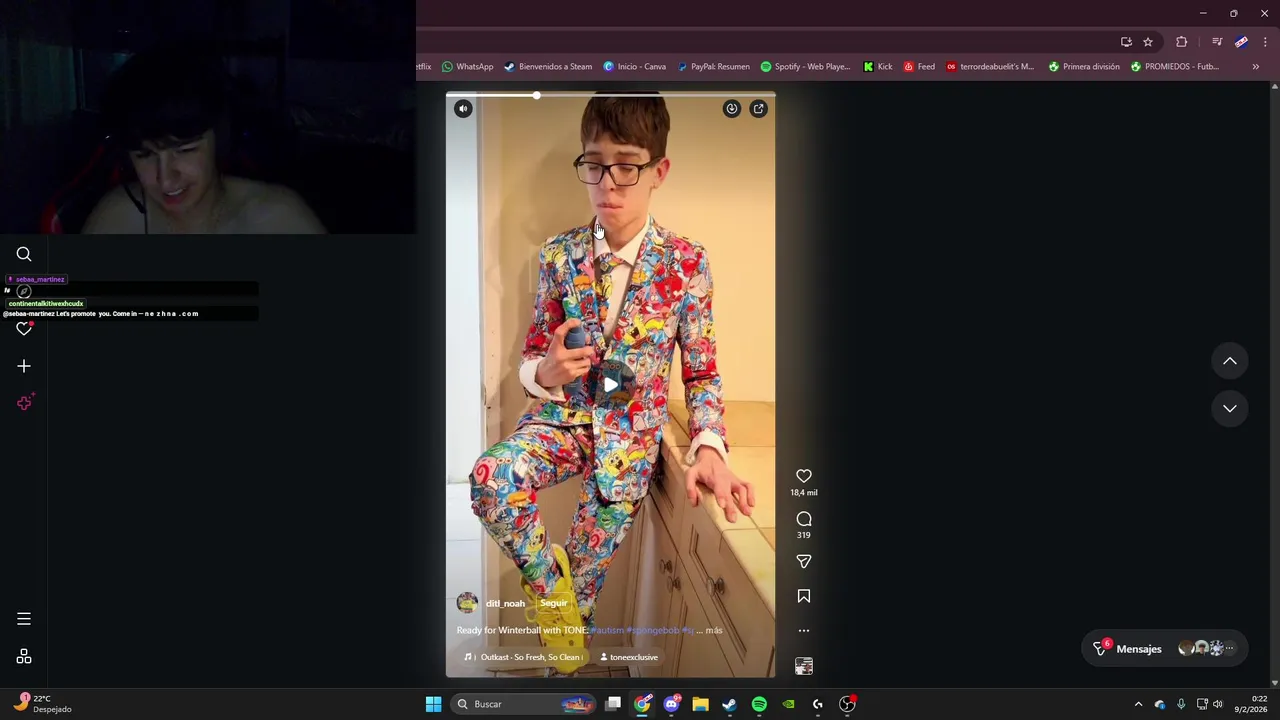1280x720 pixels.
Task: Open weather widget 22°C Despejado
Action: point(43,704)
